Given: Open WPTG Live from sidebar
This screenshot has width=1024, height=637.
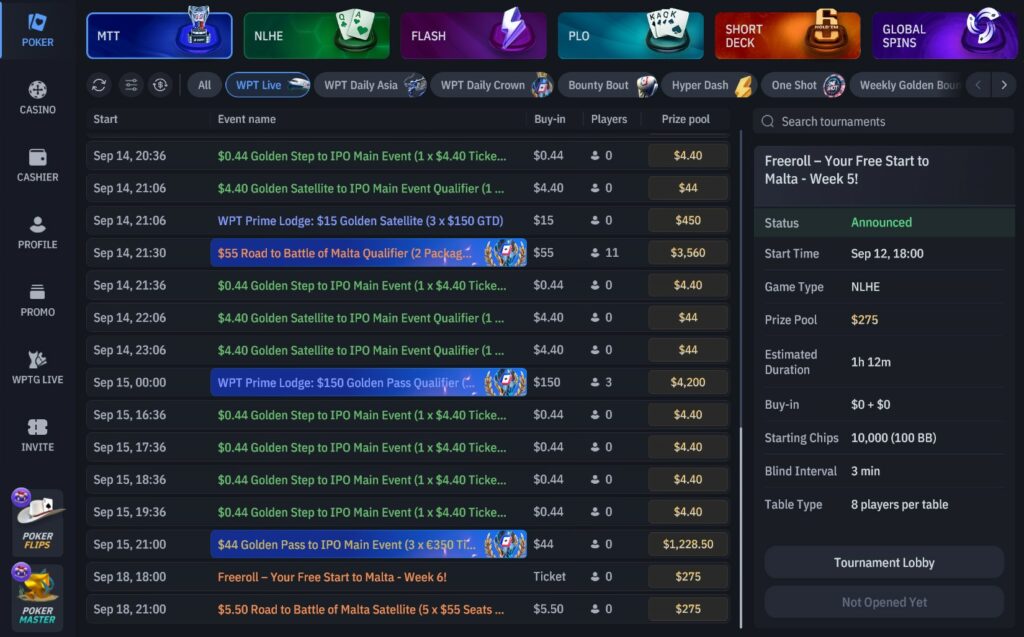Looking at the screenshot, I should click(38, 367).
